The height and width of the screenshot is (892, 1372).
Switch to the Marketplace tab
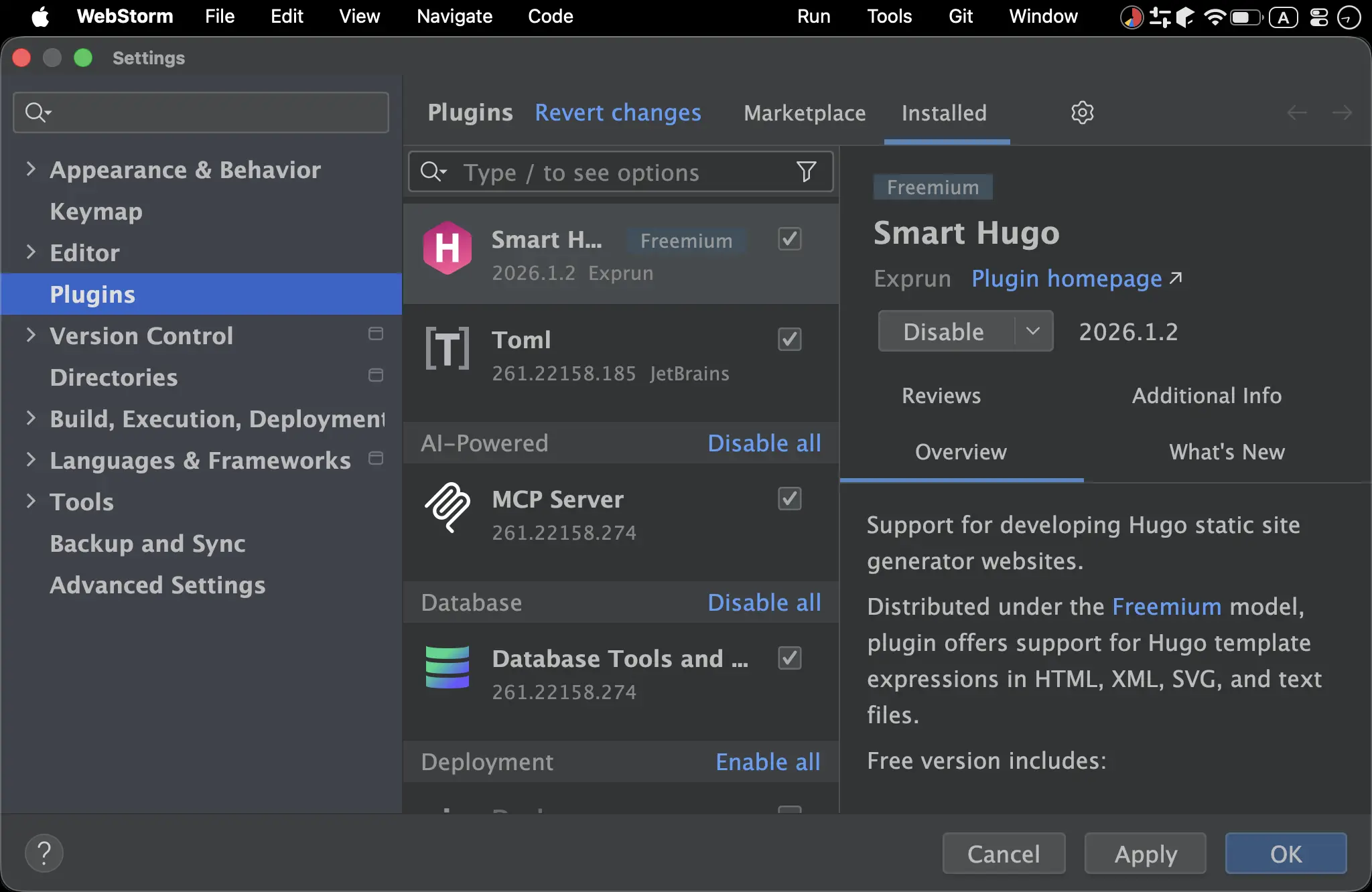(805, 113)
